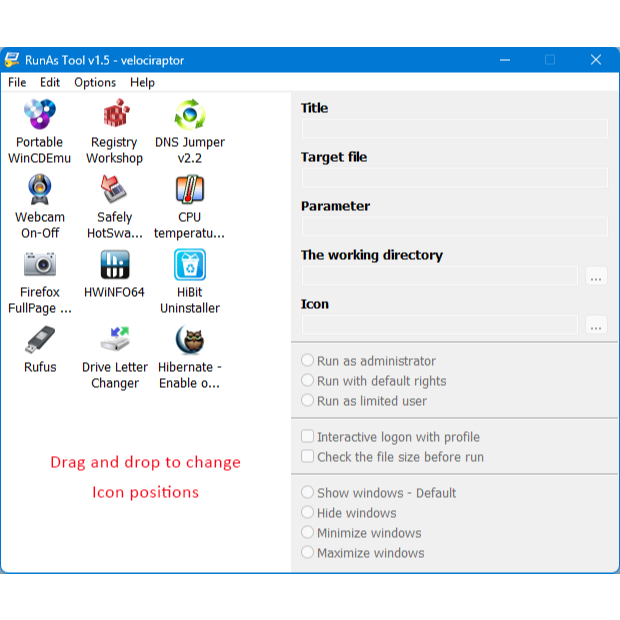Click the Parameter input box
Viewport: 620px width, 620px height.
click(x=455, y=227)
